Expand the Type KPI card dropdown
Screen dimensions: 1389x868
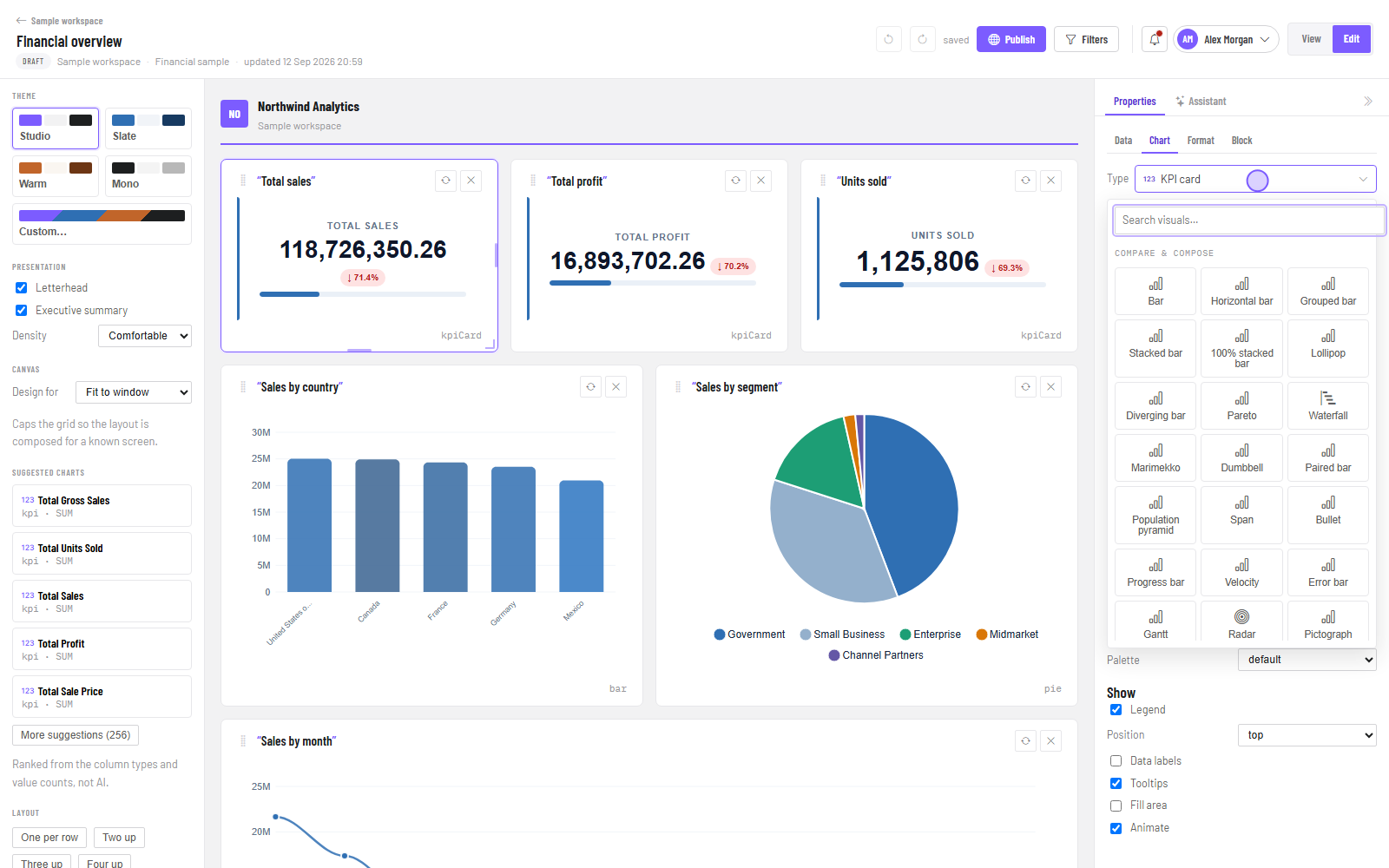[x=1255, y=179]
